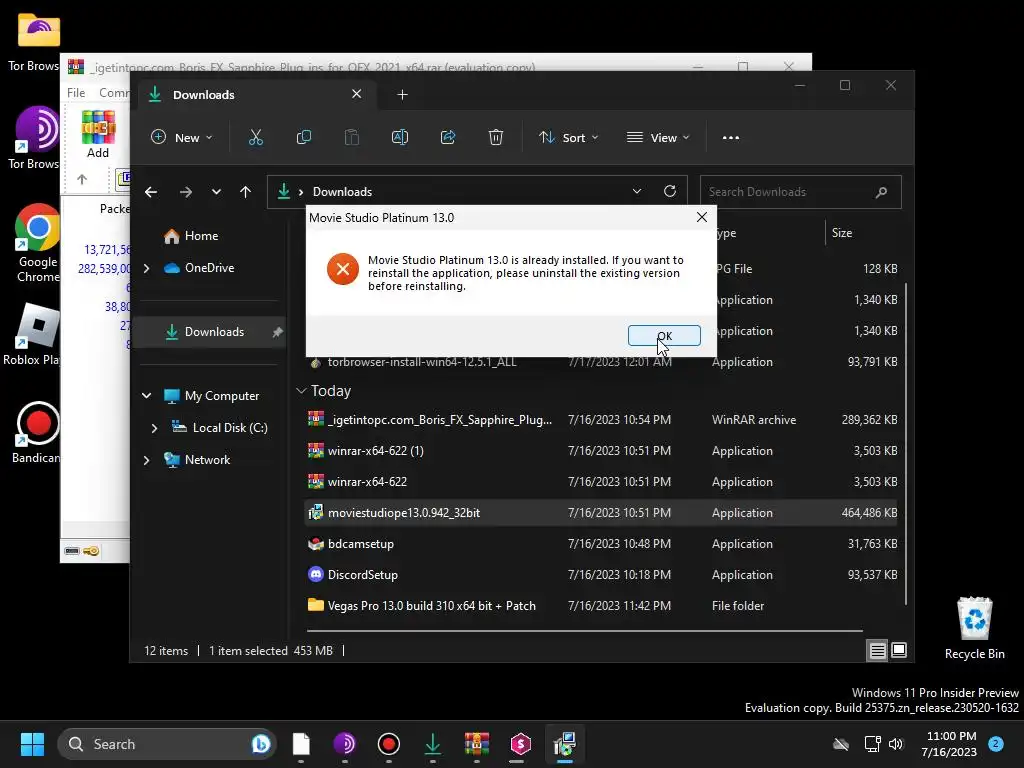Viewport: 1024px width, 768px height.
Task: Expand the OneDrive tree node
Action: (146, 268)
